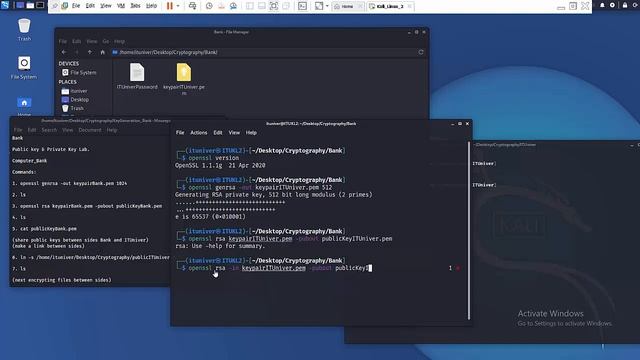Take a snapshot with the clock icon

(x=209, y=6)
